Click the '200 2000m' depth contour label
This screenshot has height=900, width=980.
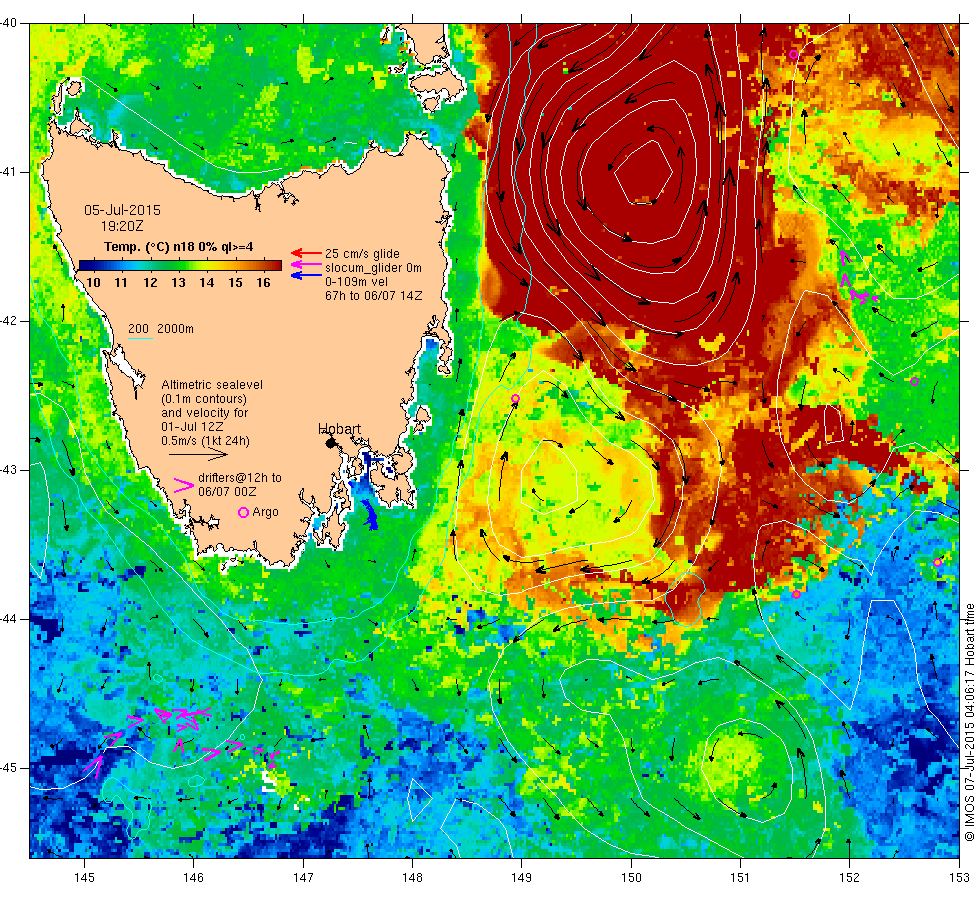pos(161,329)
